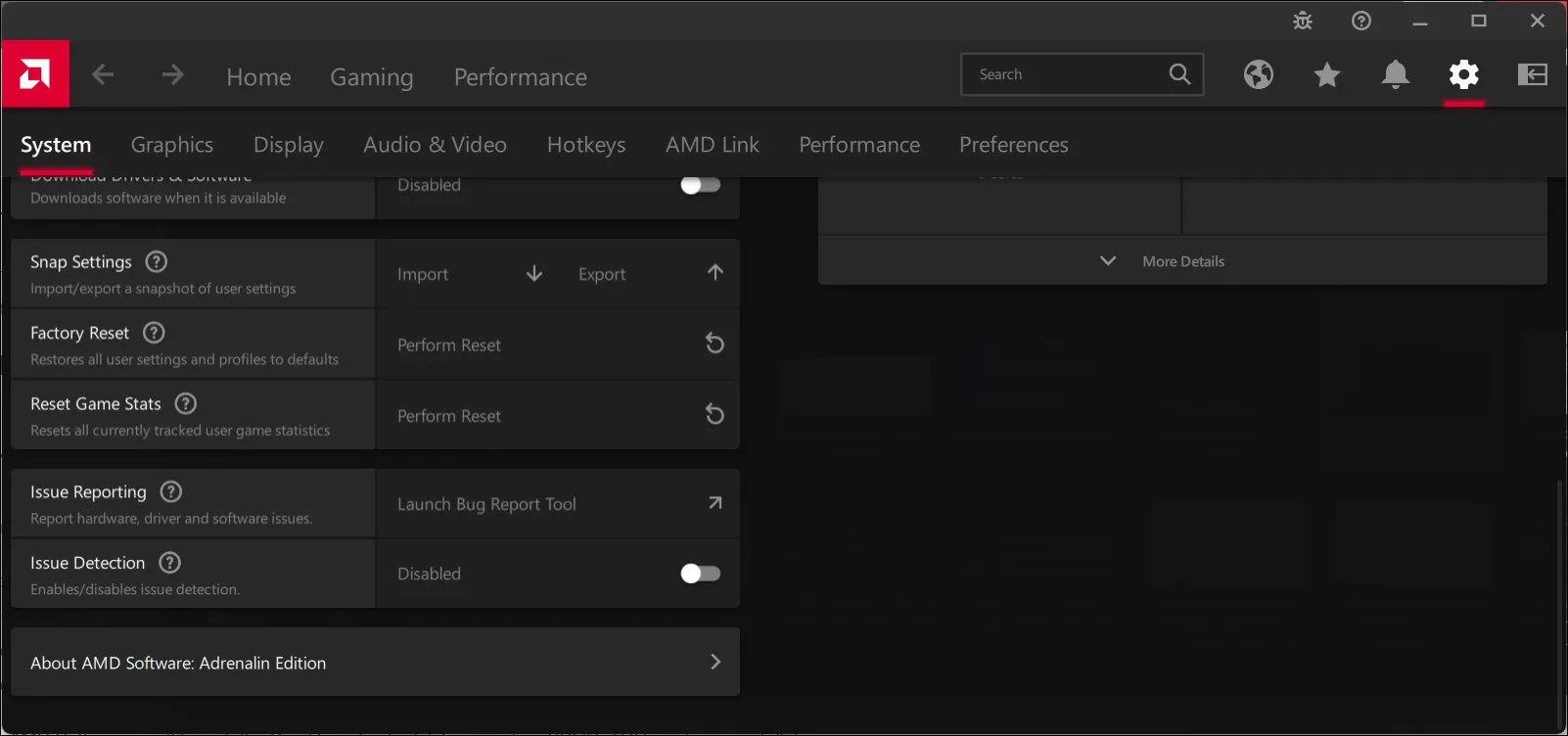Viewport: 1568px width, 736px height.
Task: Click the Export up arrow icon
Action: (715, 272)
